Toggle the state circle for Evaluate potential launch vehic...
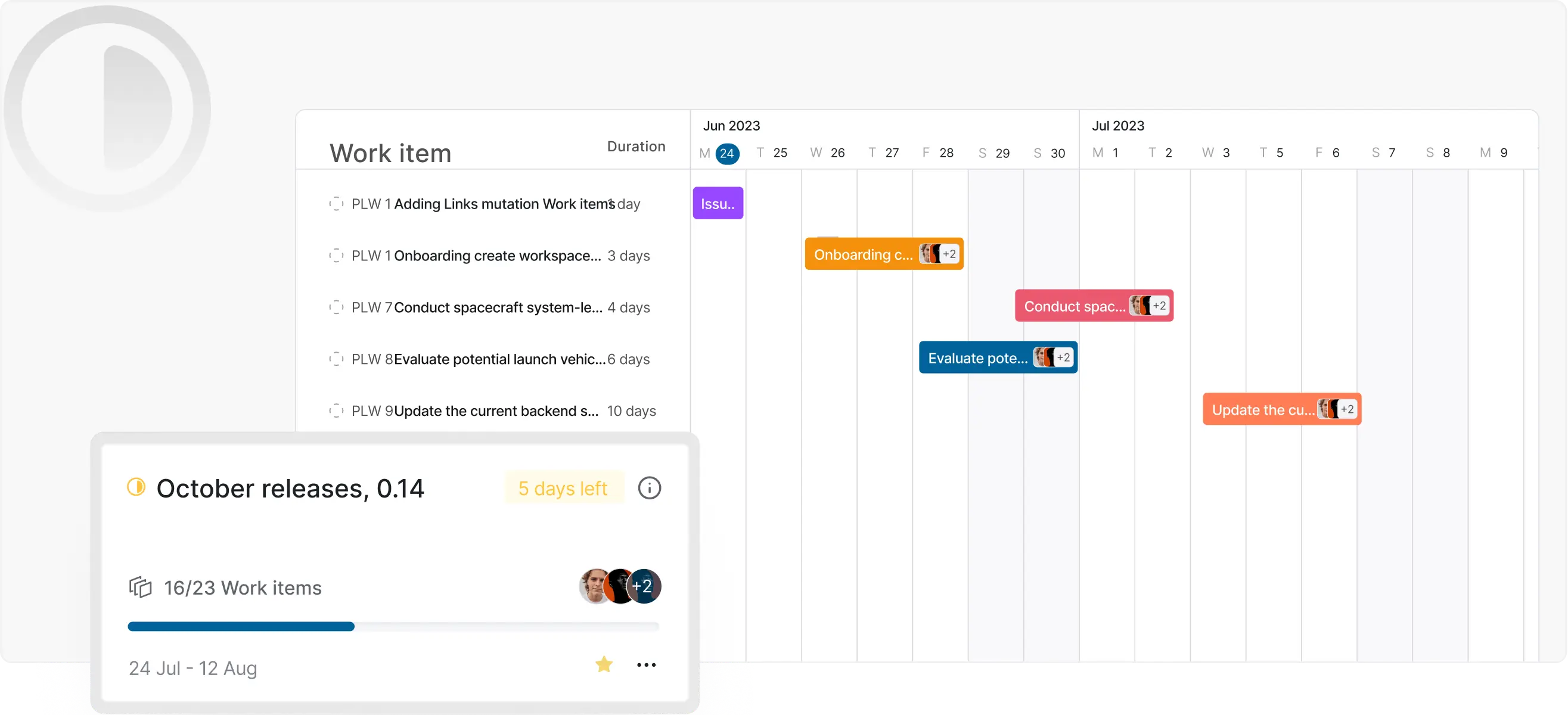The width and height of the screenshot is (1568, 715). coord(336,359)
